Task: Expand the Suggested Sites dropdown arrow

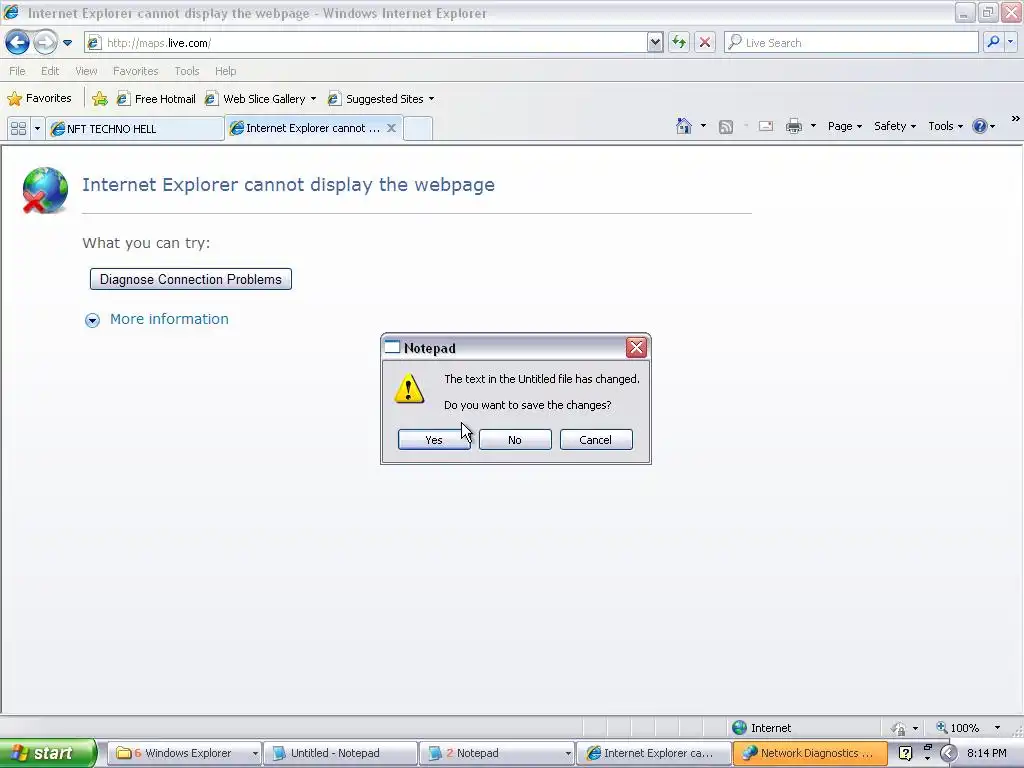Action: [431, 99]
